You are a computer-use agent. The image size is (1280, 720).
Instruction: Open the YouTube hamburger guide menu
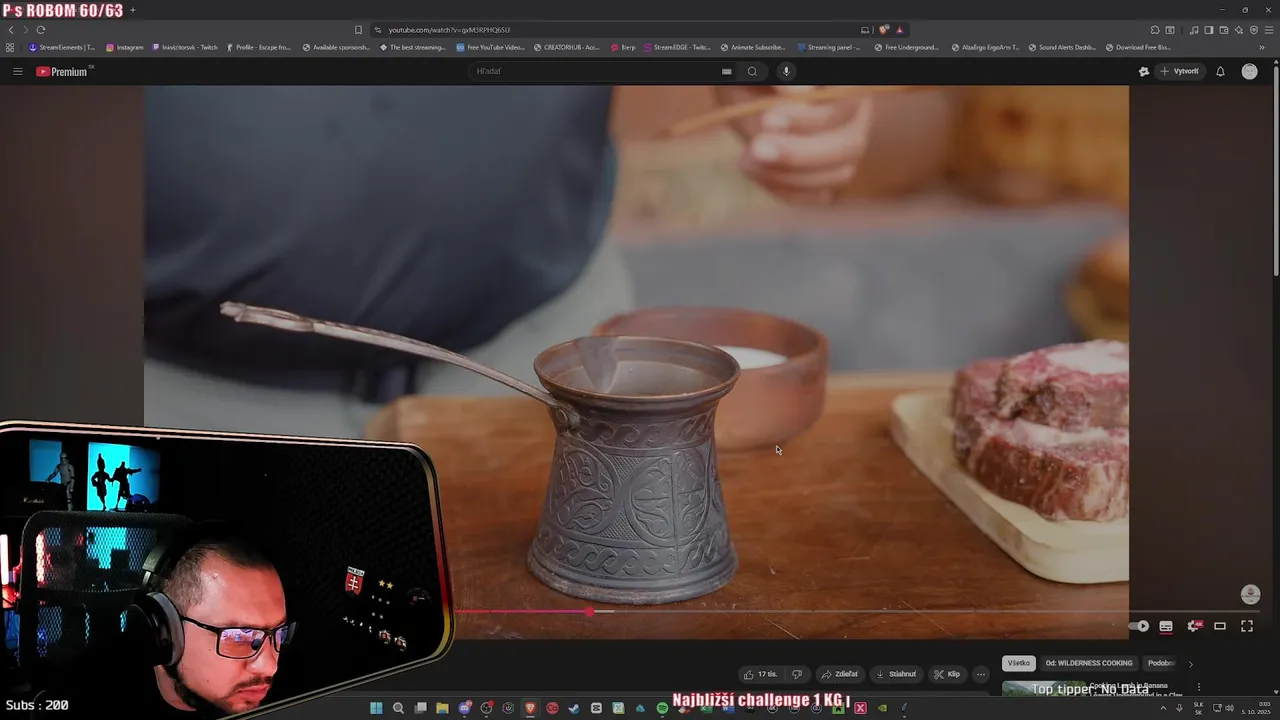pos(17,71)
